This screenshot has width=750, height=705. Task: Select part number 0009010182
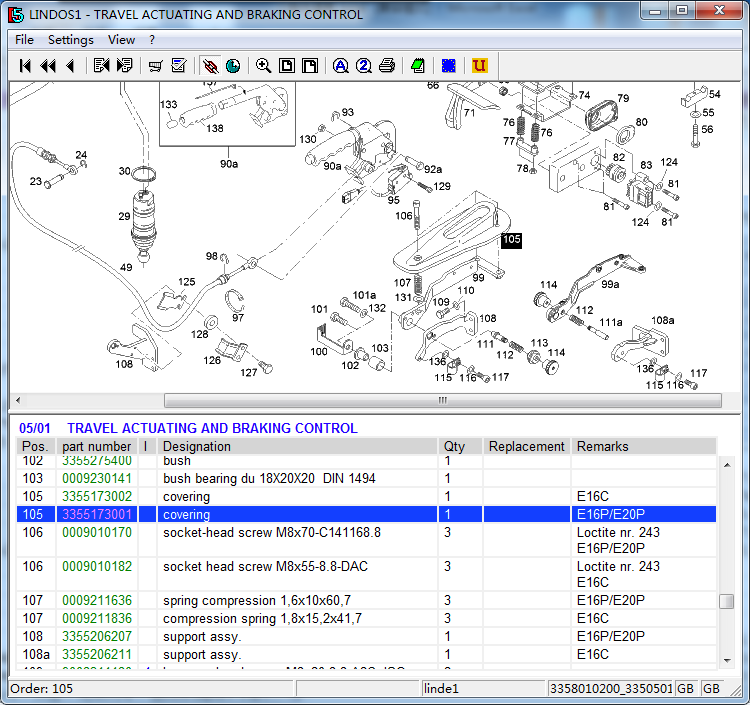(x=97, y=566)
